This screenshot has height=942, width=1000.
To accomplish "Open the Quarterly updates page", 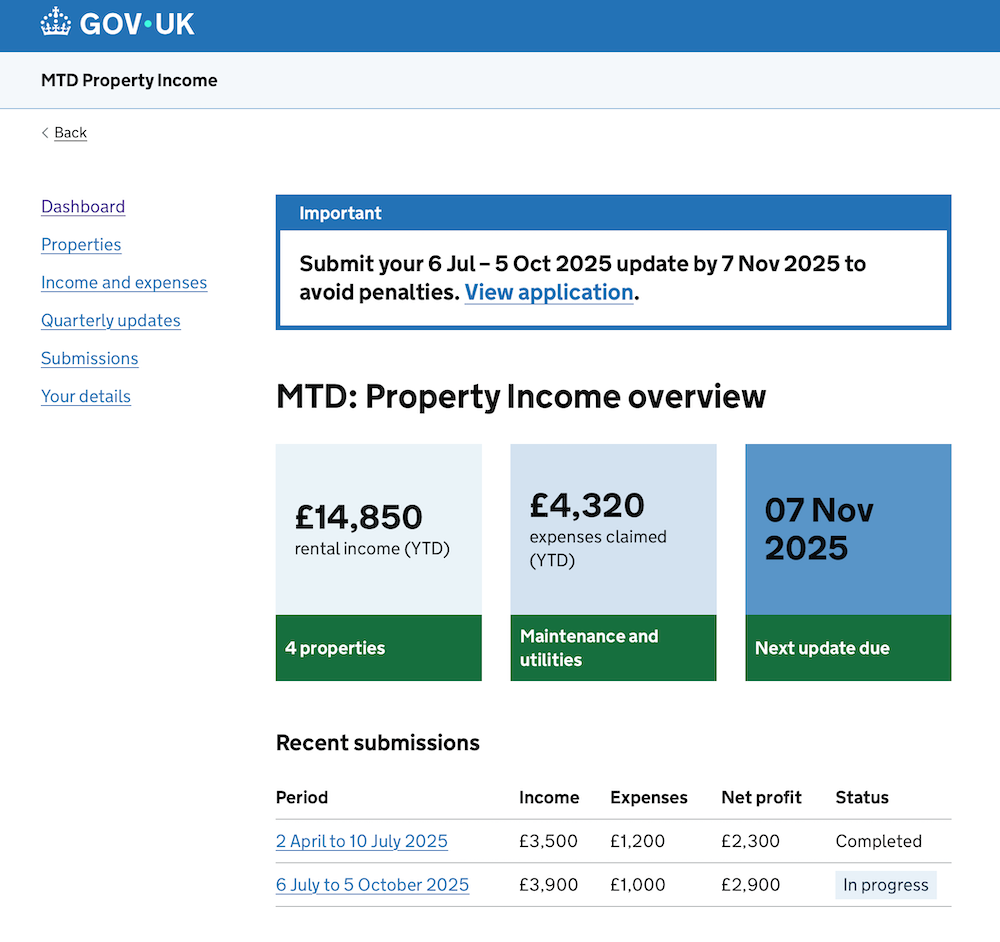I will 111,321.
